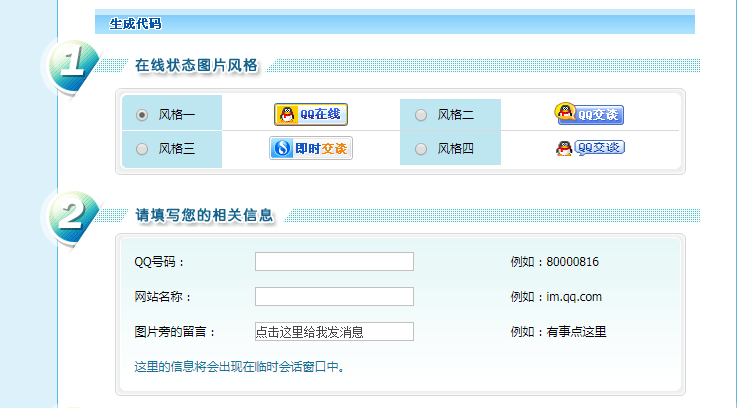Choose the 风格四 radio option
Viewport: 746px width, 408px height.
pyautogui.click(x=420, y=149)
